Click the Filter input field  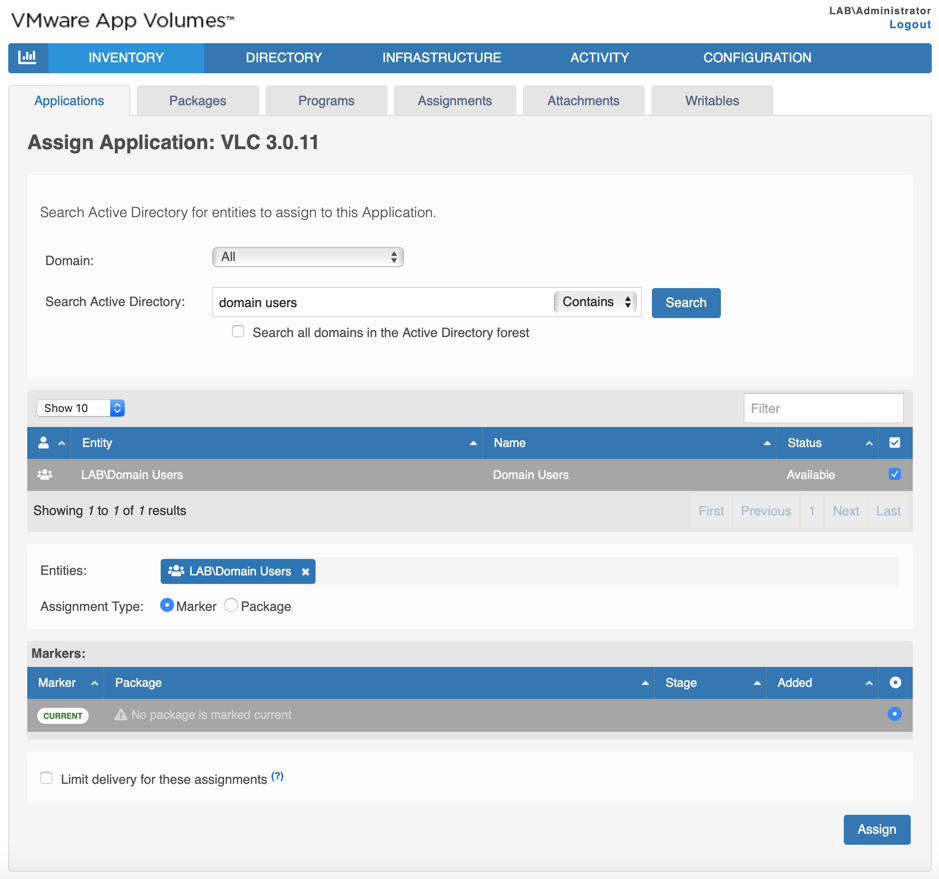(823, 408)
